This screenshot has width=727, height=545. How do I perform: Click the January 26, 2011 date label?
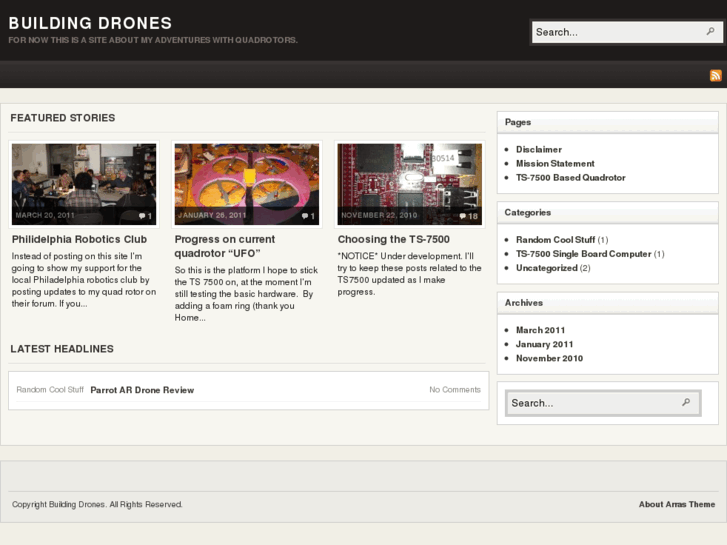tap(212, 215)
